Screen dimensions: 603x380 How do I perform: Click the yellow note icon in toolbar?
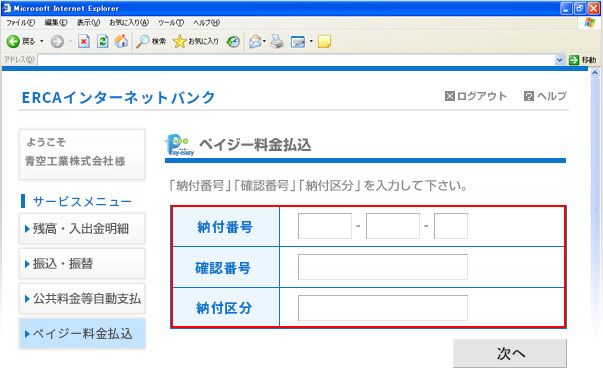pos(324,41)
